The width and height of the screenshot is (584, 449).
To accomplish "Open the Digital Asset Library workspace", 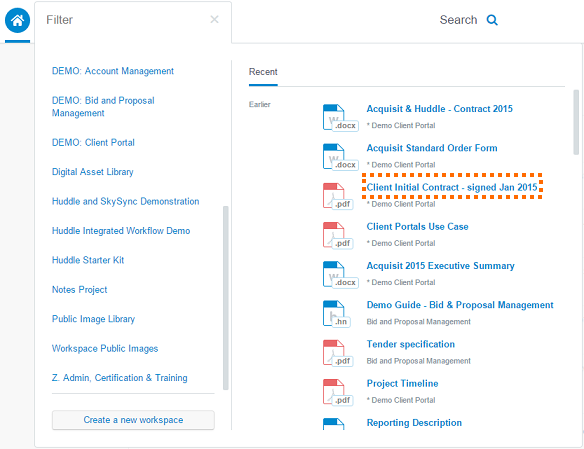I will pyautogui.click(x=93, y=172).
